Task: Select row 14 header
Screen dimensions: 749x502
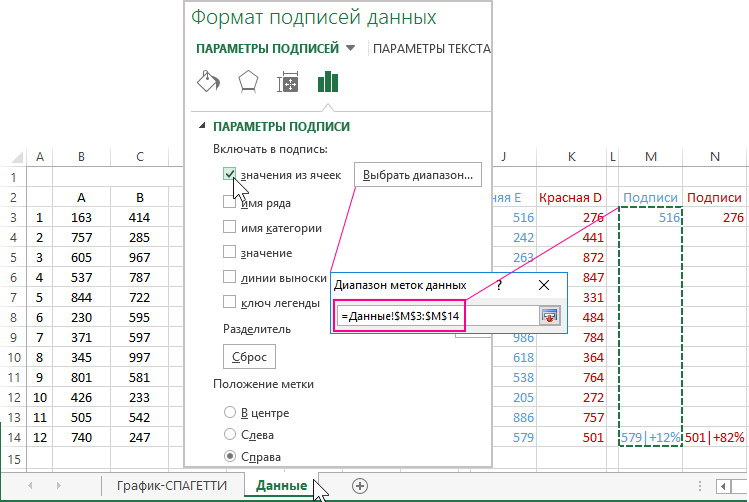Action: tap(14, 438)
